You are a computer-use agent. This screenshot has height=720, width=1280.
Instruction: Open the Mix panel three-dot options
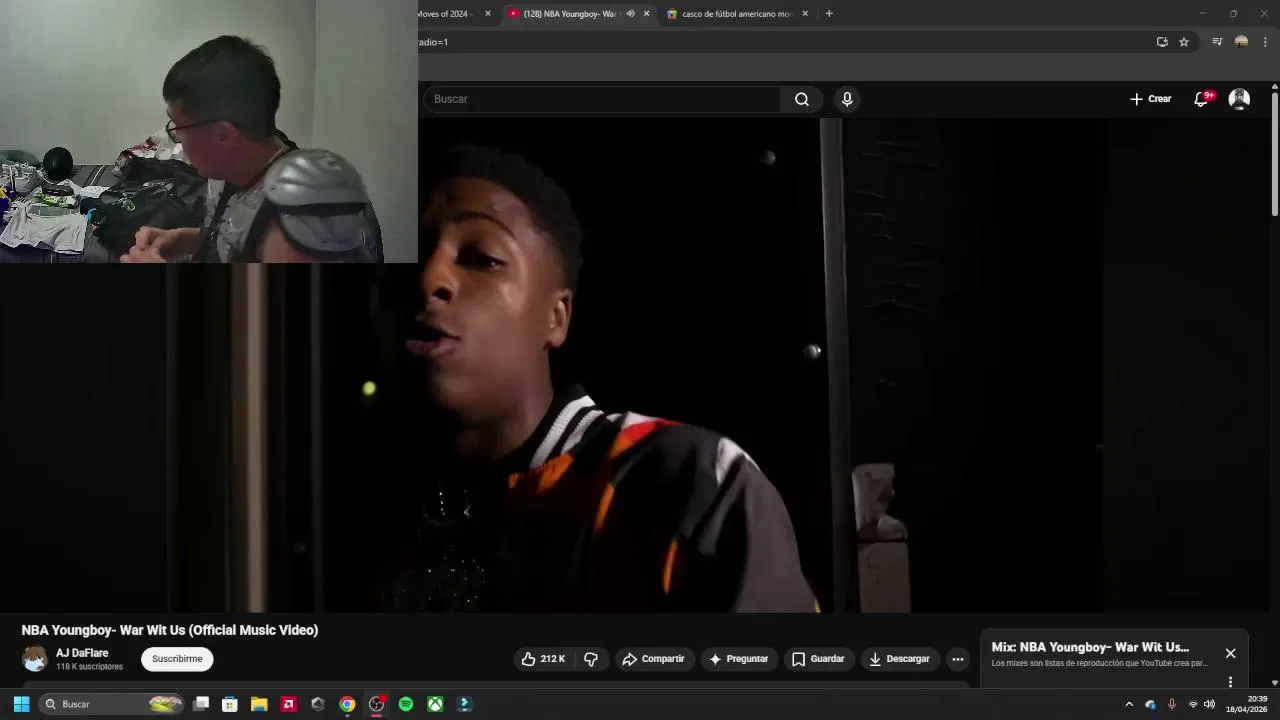coord(1231,682)
